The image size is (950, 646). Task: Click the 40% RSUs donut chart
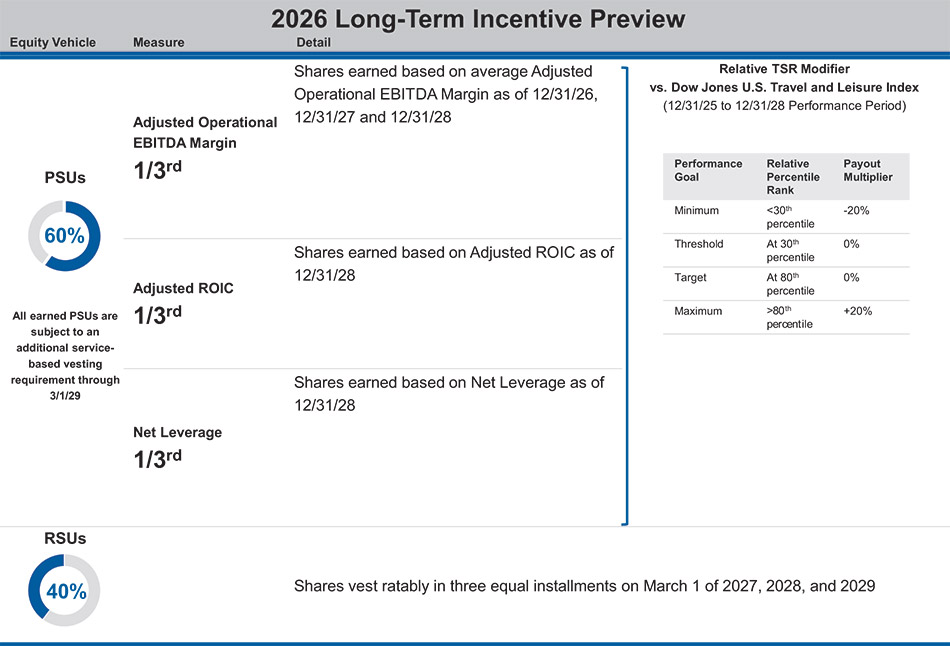pyautogui.click(x=64, y=590)
